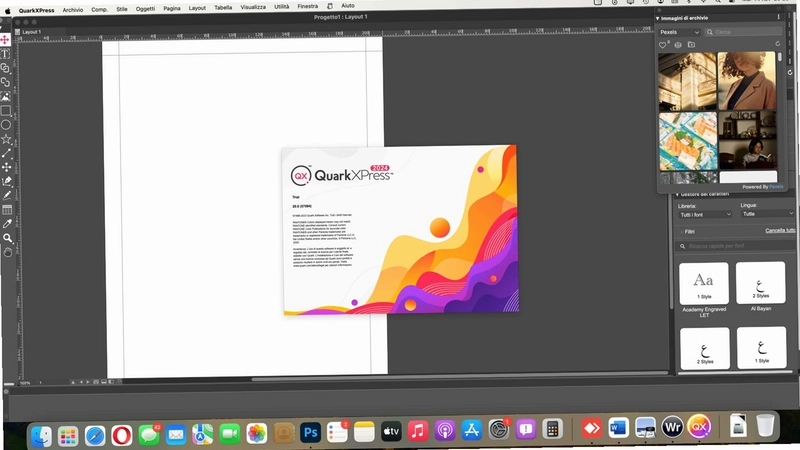Select the woman reading stock thumbnail

pos(747,140)
